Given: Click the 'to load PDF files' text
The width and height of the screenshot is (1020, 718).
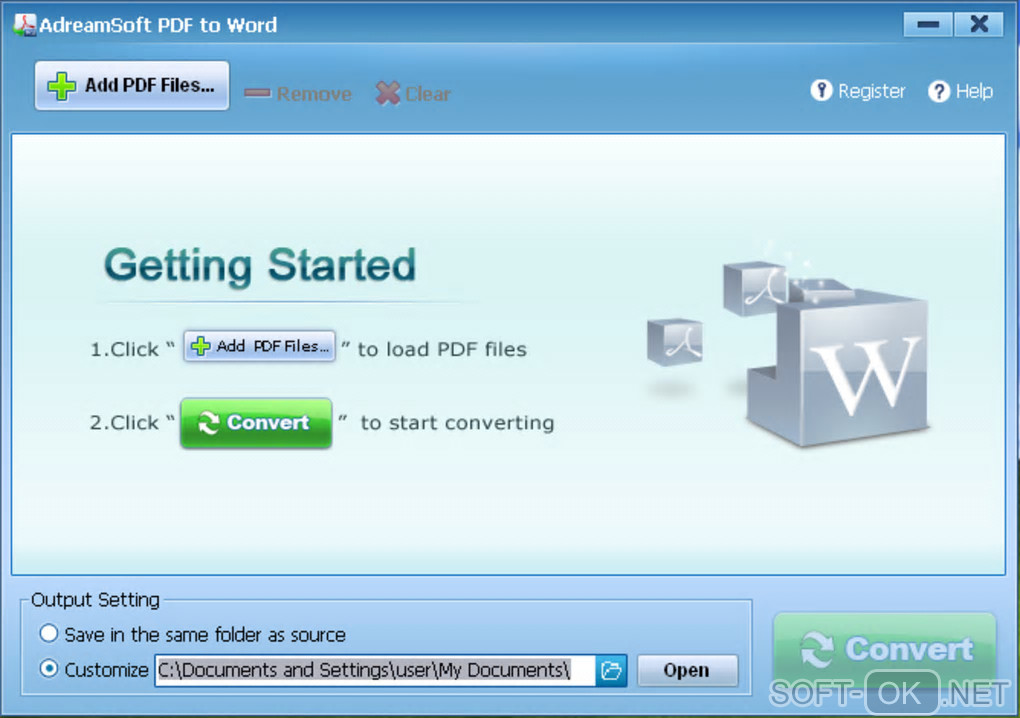Looking at the screenshot, I should click(442, 349).
